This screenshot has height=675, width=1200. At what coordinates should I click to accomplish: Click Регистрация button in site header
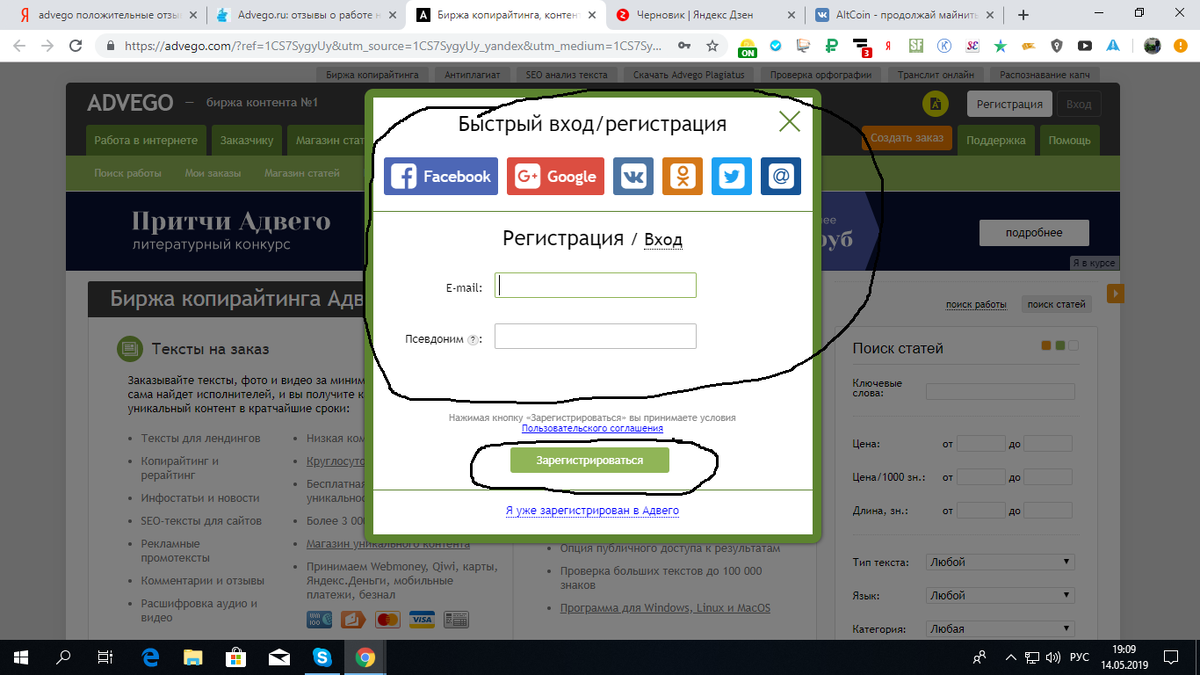click(1009, 104)
